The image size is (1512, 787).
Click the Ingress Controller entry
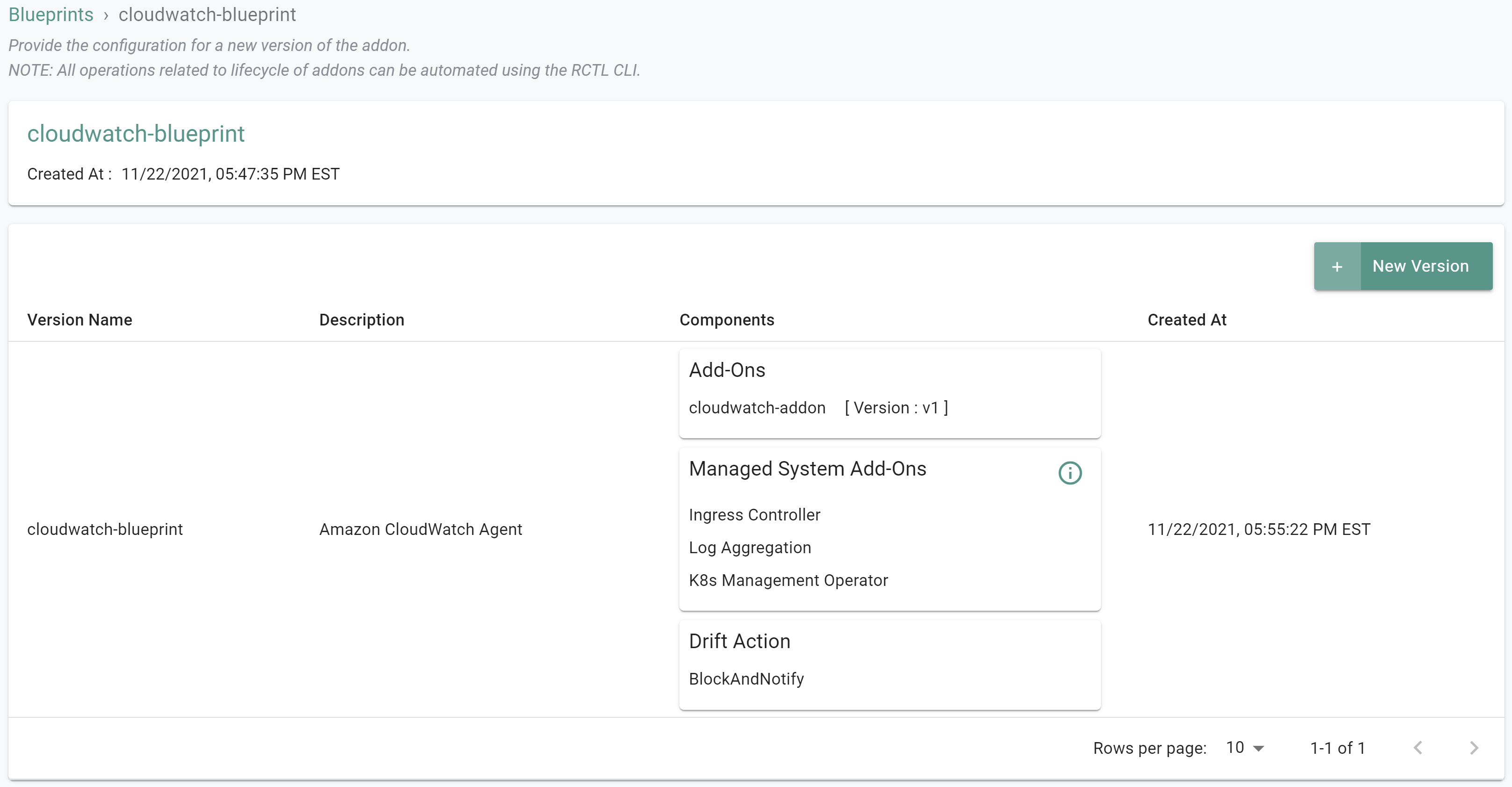point(755,515)
